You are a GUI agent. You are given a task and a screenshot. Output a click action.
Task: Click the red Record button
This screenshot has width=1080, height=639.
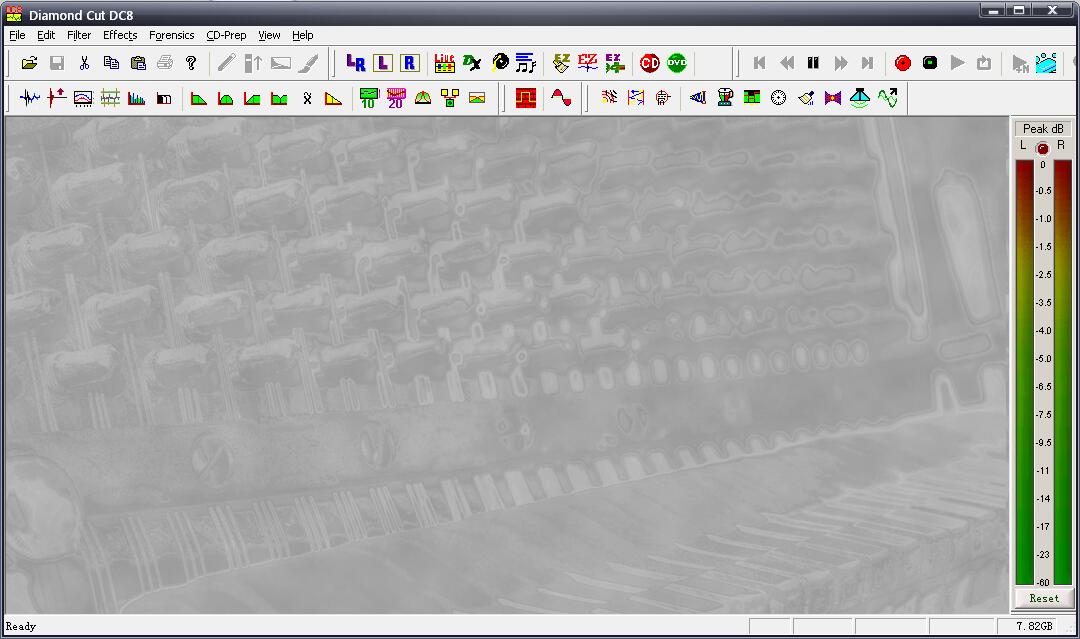(x=903, y=63)
